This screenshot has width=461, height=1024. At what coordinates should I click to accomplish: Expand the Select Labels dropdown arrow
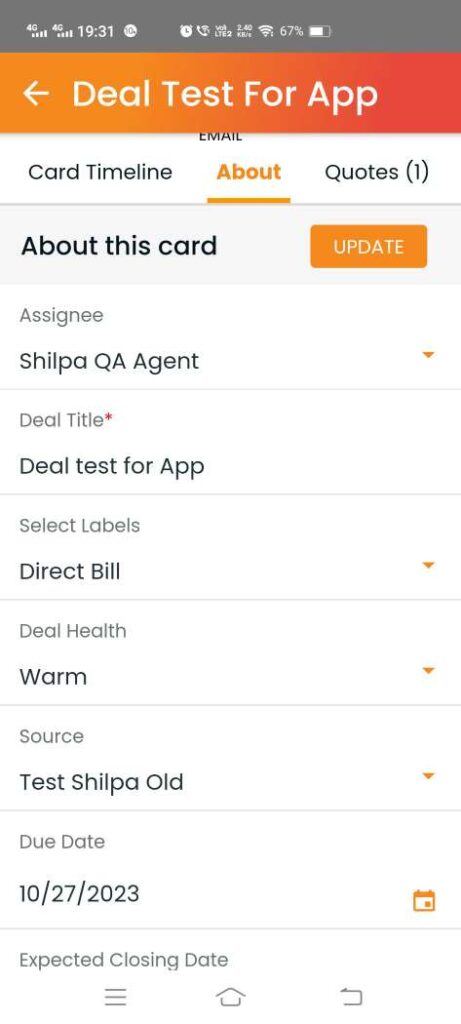click(x=428, y=566)
